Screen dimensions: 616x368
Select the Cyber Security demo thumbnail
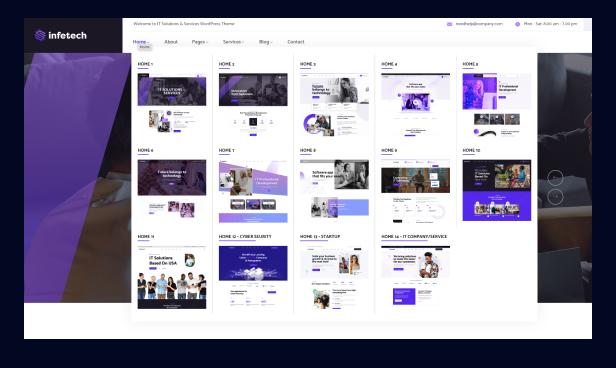(253, 276)
